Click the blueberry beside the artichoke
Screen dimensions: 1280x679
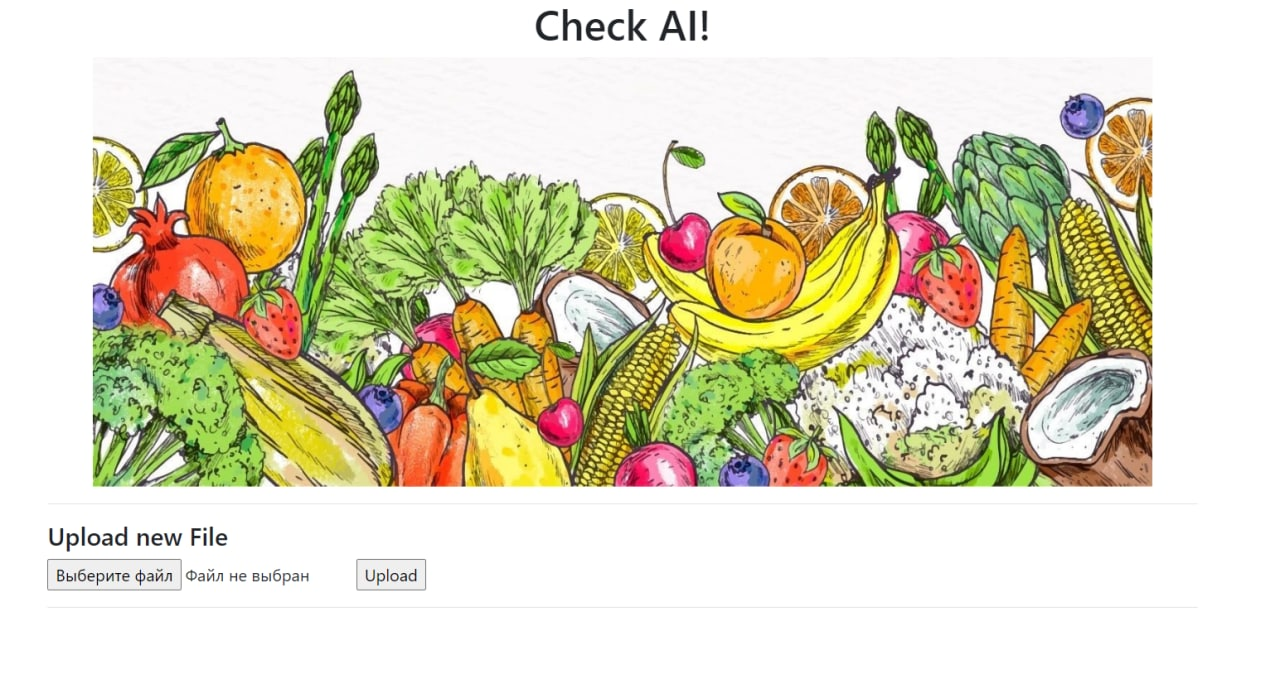1082,115
